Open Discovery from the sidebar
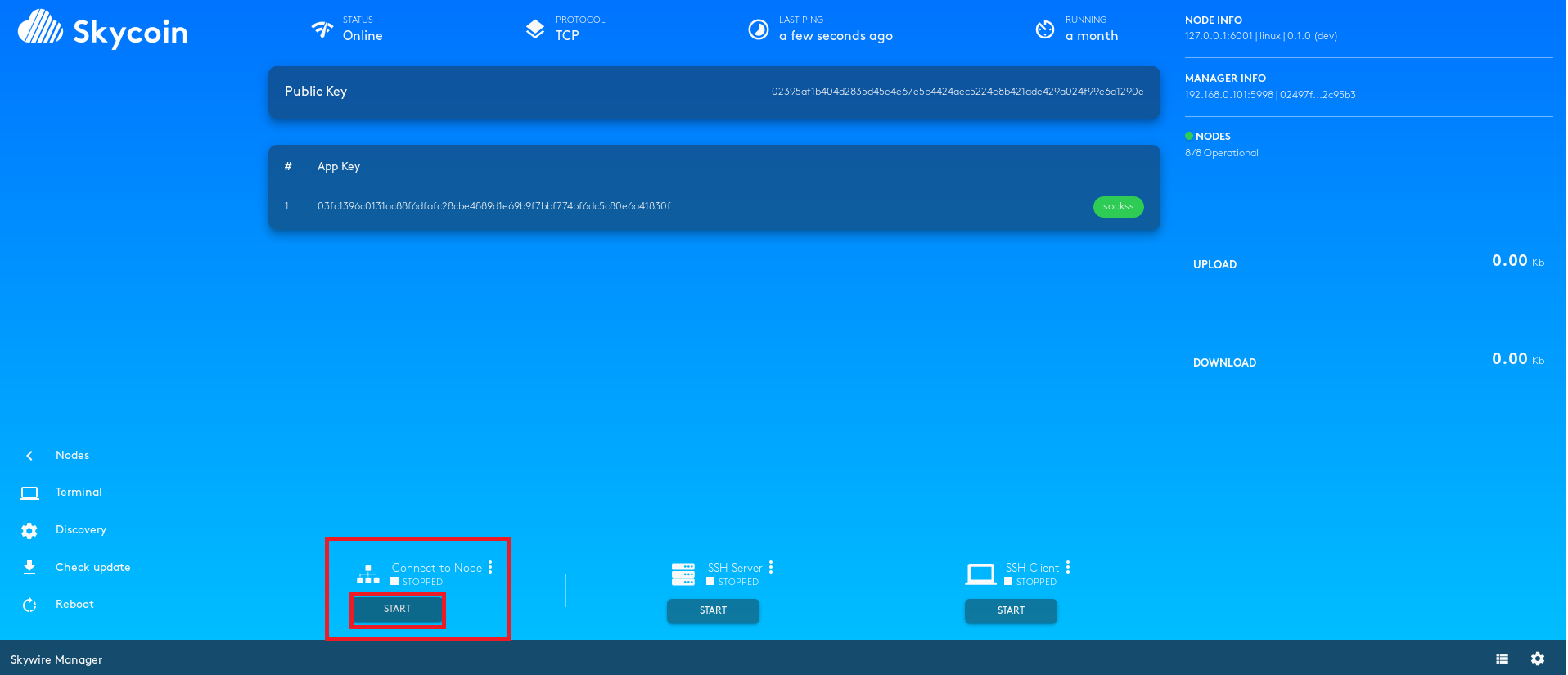 coord(81,530)
